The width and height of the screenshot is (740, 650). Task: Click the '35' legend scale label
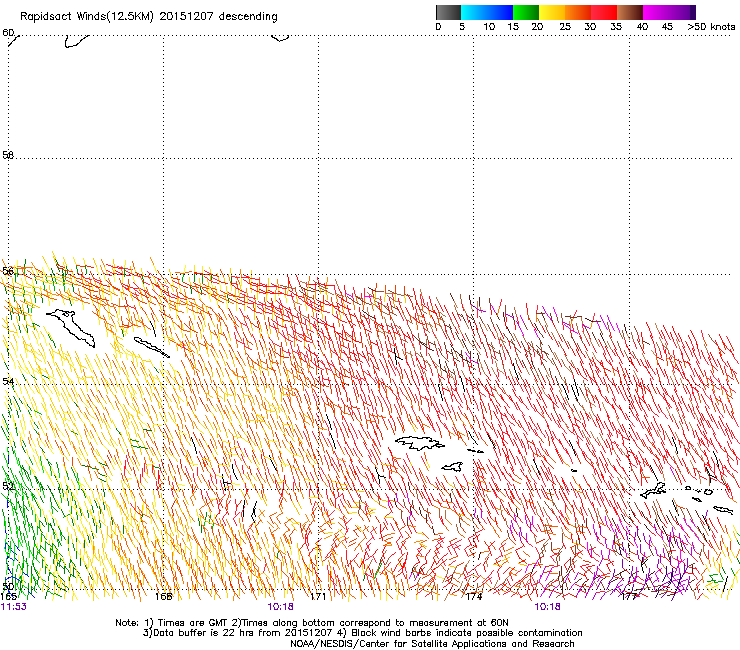(616, 27)
